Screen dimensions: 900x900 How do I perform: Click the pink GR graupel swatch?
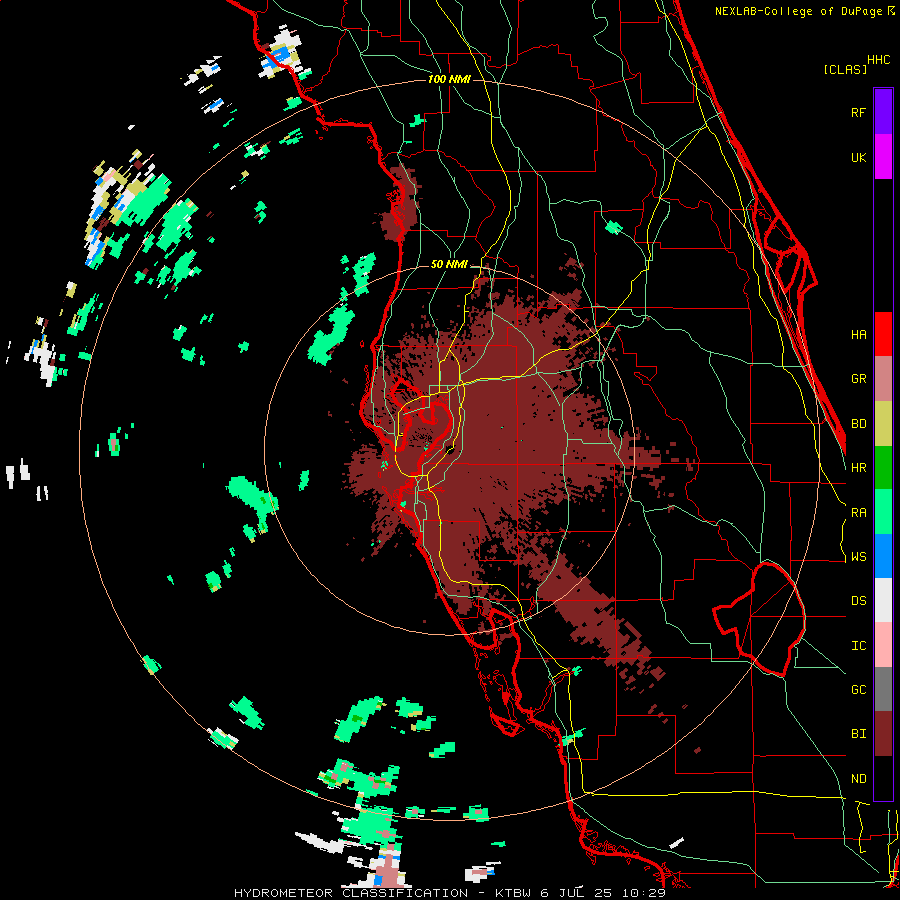click(883, 379)
